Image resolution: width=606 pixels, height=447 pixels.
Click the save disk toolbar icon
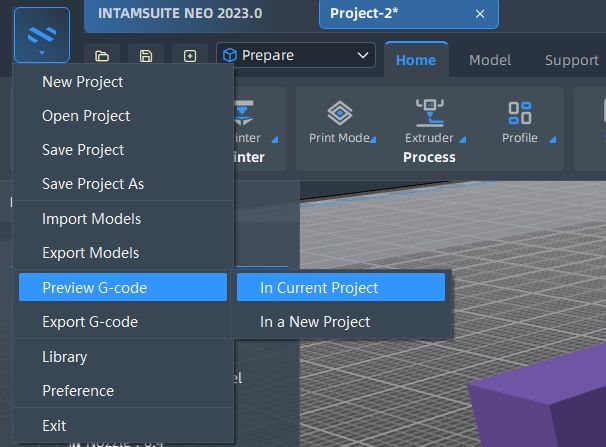click(146, 56)
